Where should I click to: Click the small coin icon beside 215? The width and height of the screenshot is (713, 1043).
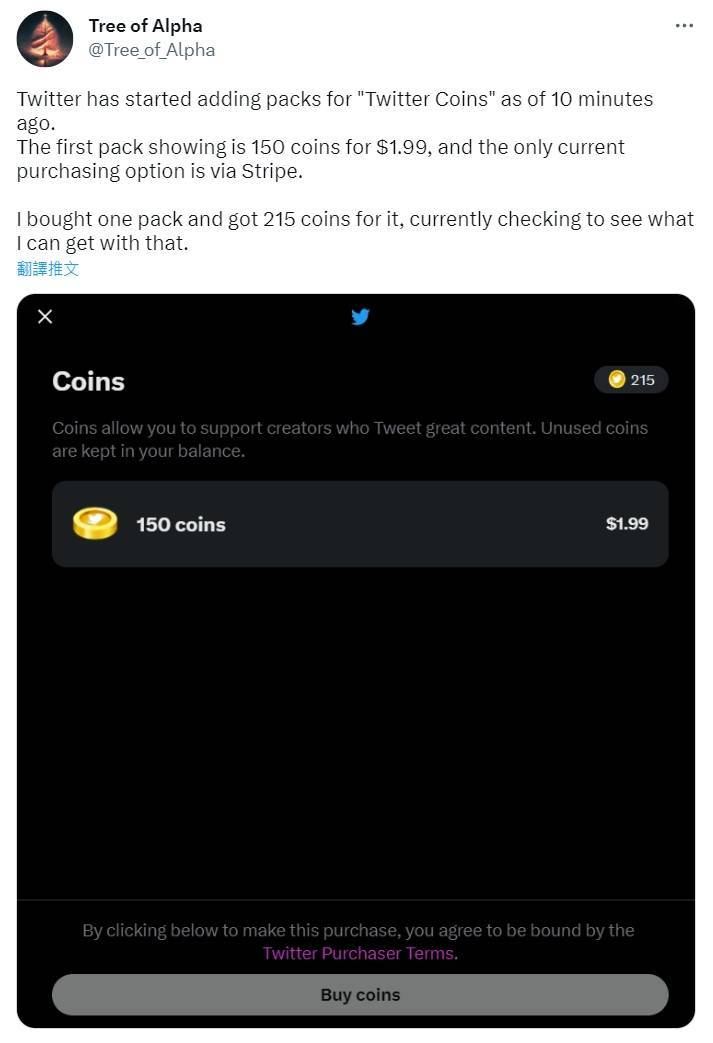[x=617, y=380]
